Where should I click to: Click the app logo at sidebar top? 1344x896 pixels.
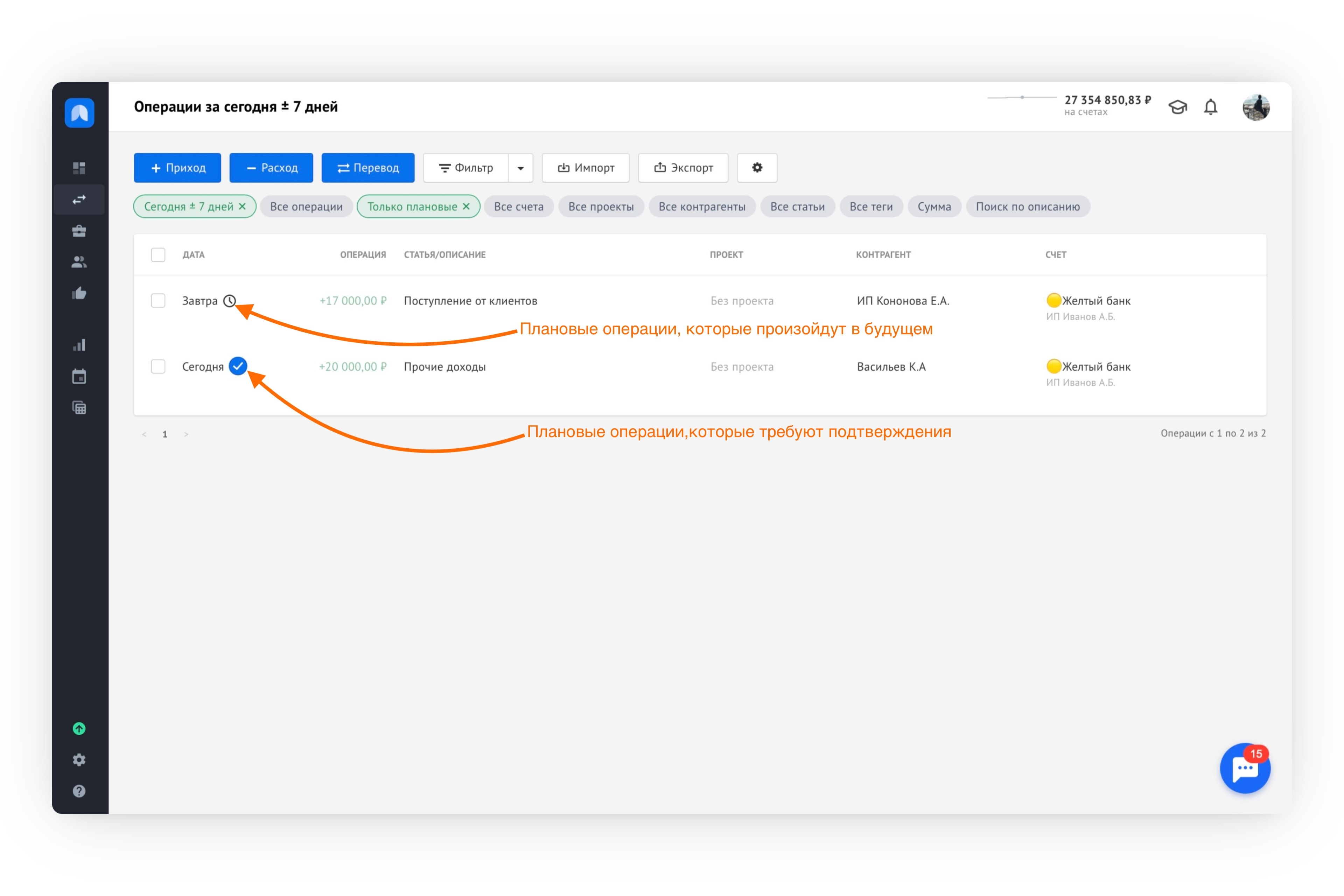point(79,113)
